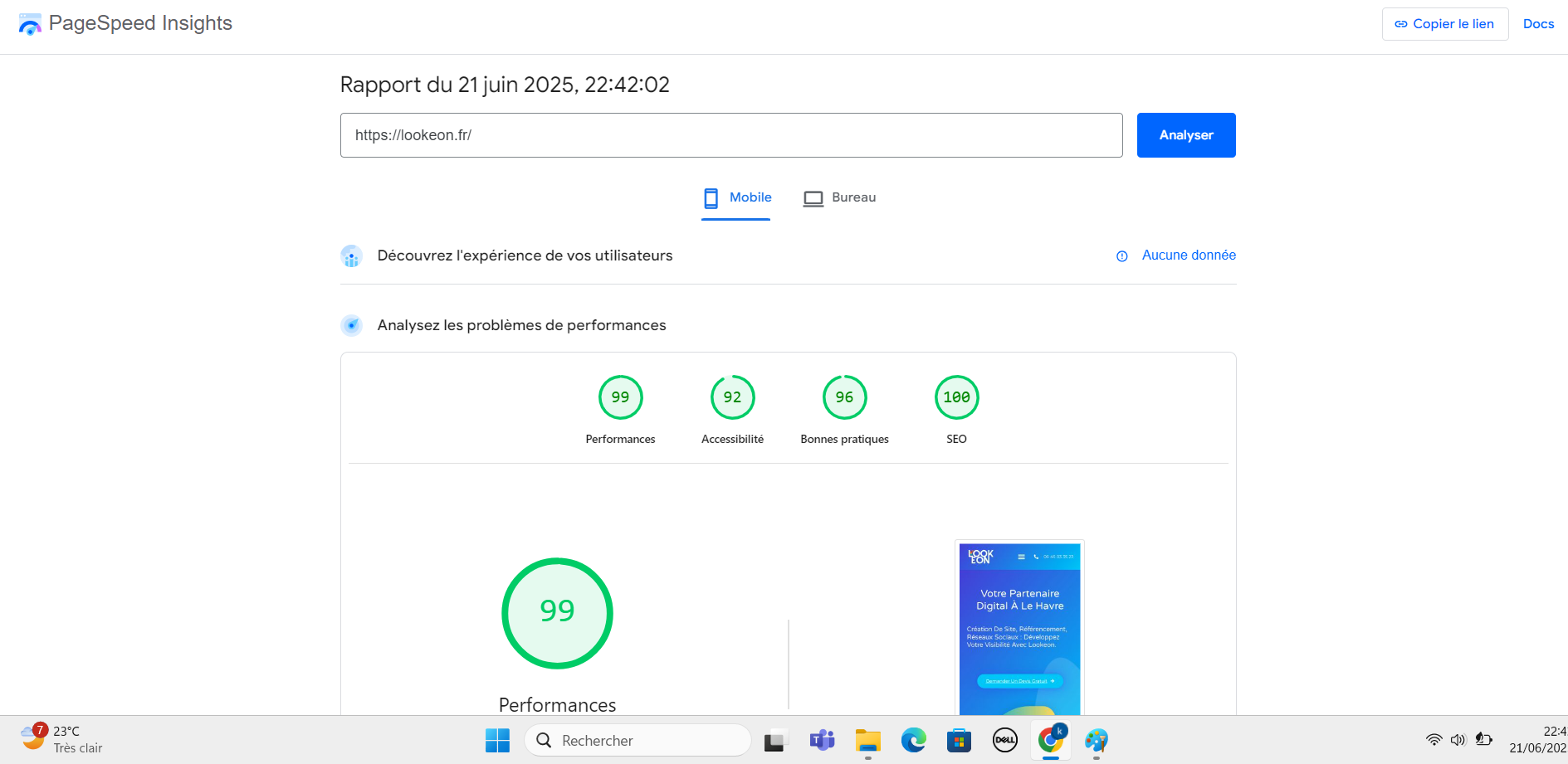Screen dimensions: 1568x764
Task: Open the Docs link
Action: 1538,23
